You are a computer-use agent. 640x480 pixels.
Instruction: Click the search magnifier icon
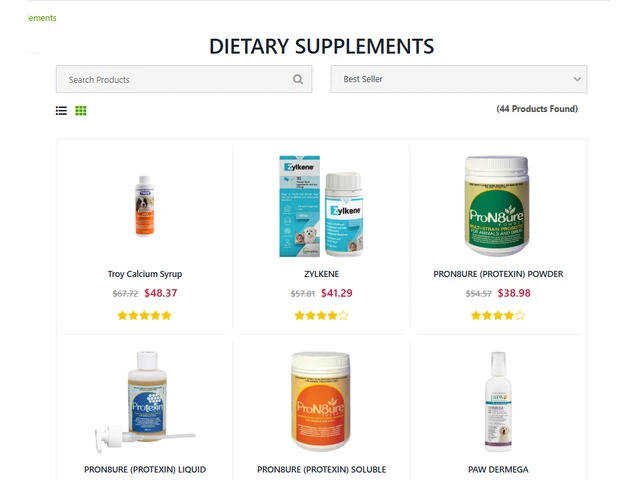click(x=298, y=79)
